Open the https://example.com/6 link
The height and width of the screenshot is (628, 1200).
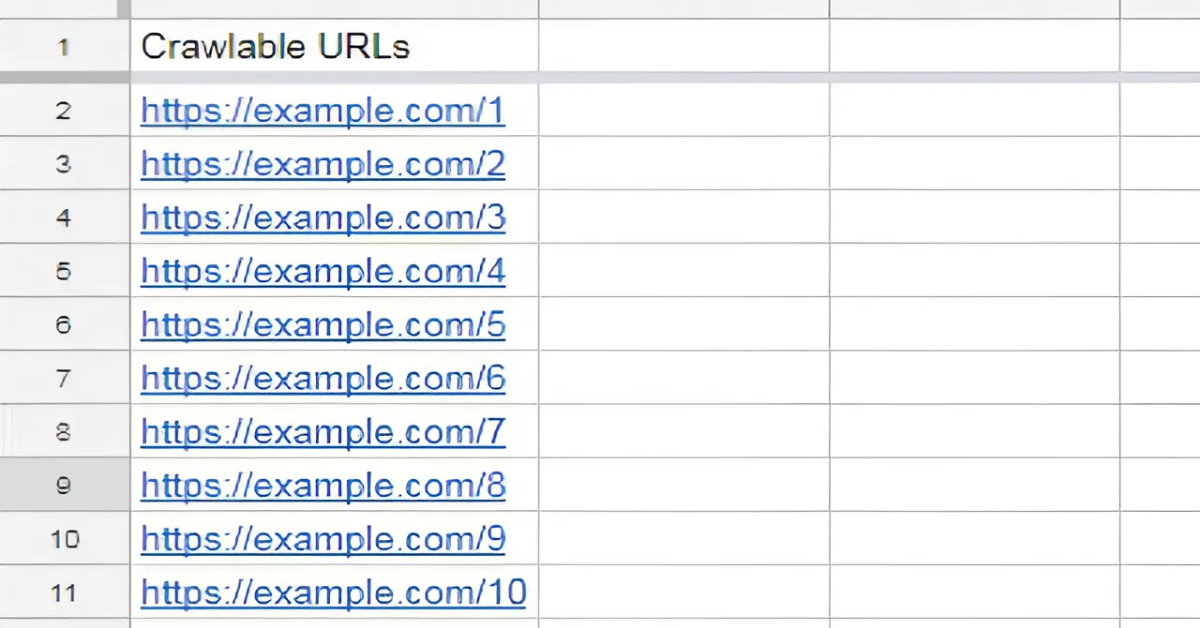pos(323,379)
